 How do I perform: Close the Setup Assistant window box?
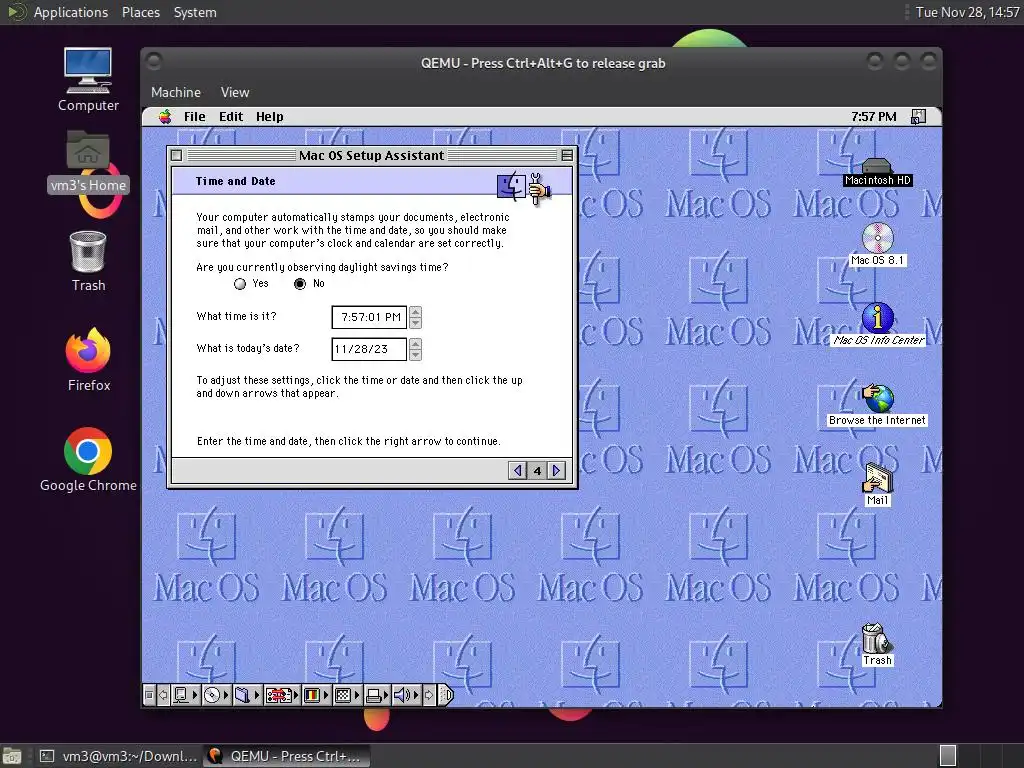(x=176, y=155)
